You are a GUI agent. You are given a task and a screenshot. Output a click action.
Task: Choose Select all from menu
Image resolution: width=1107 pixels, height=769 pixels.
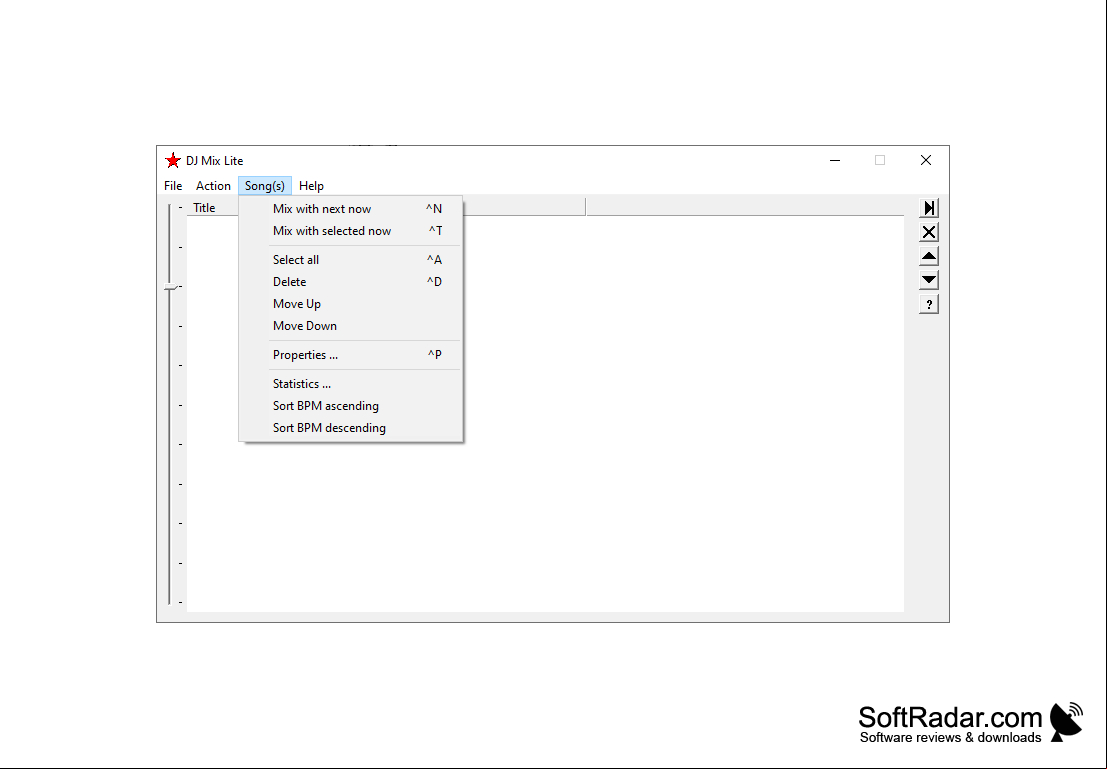[351, 260]
